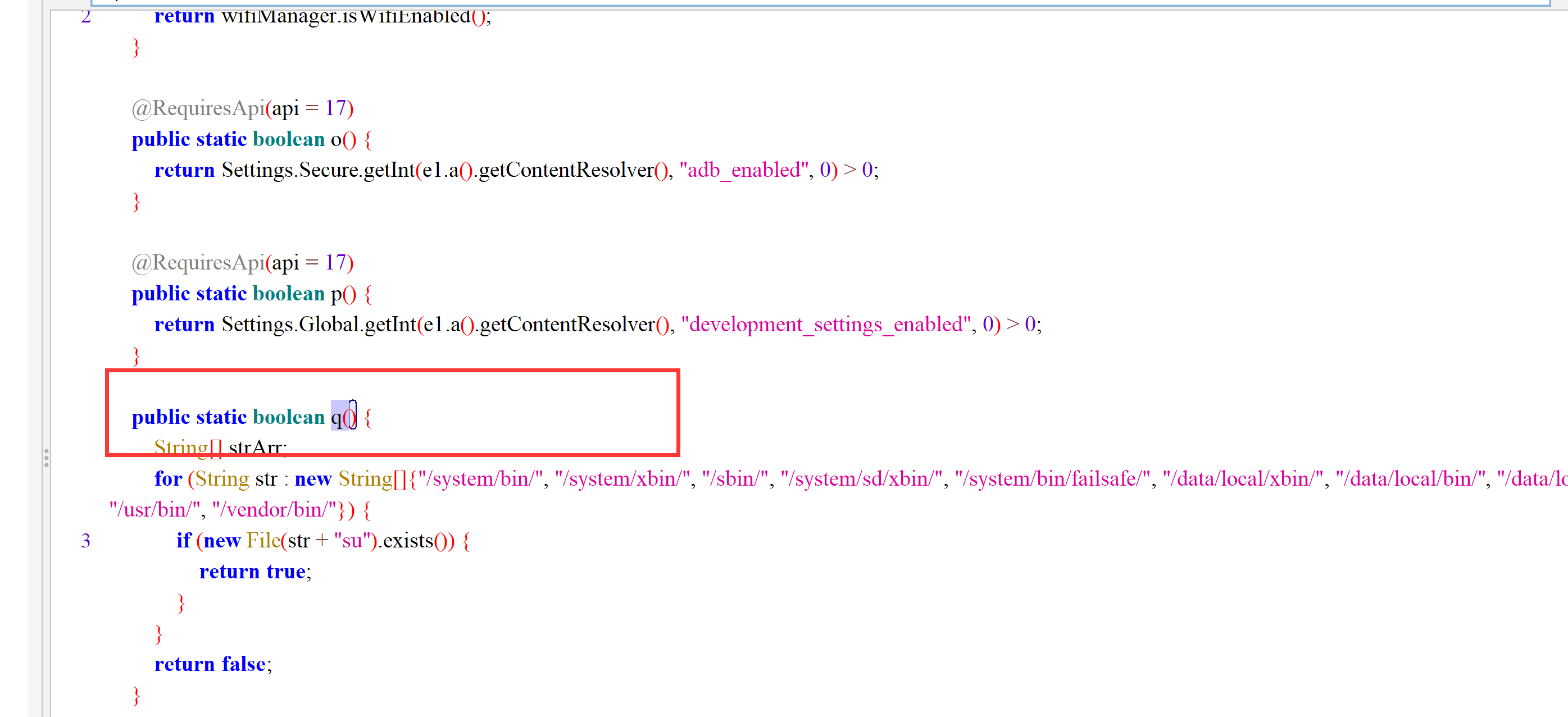Image resolution: width=1568 pixels, height=717 pixels.
Task: Click the splitter handle dots on left edge
Action: pos(46,458)
